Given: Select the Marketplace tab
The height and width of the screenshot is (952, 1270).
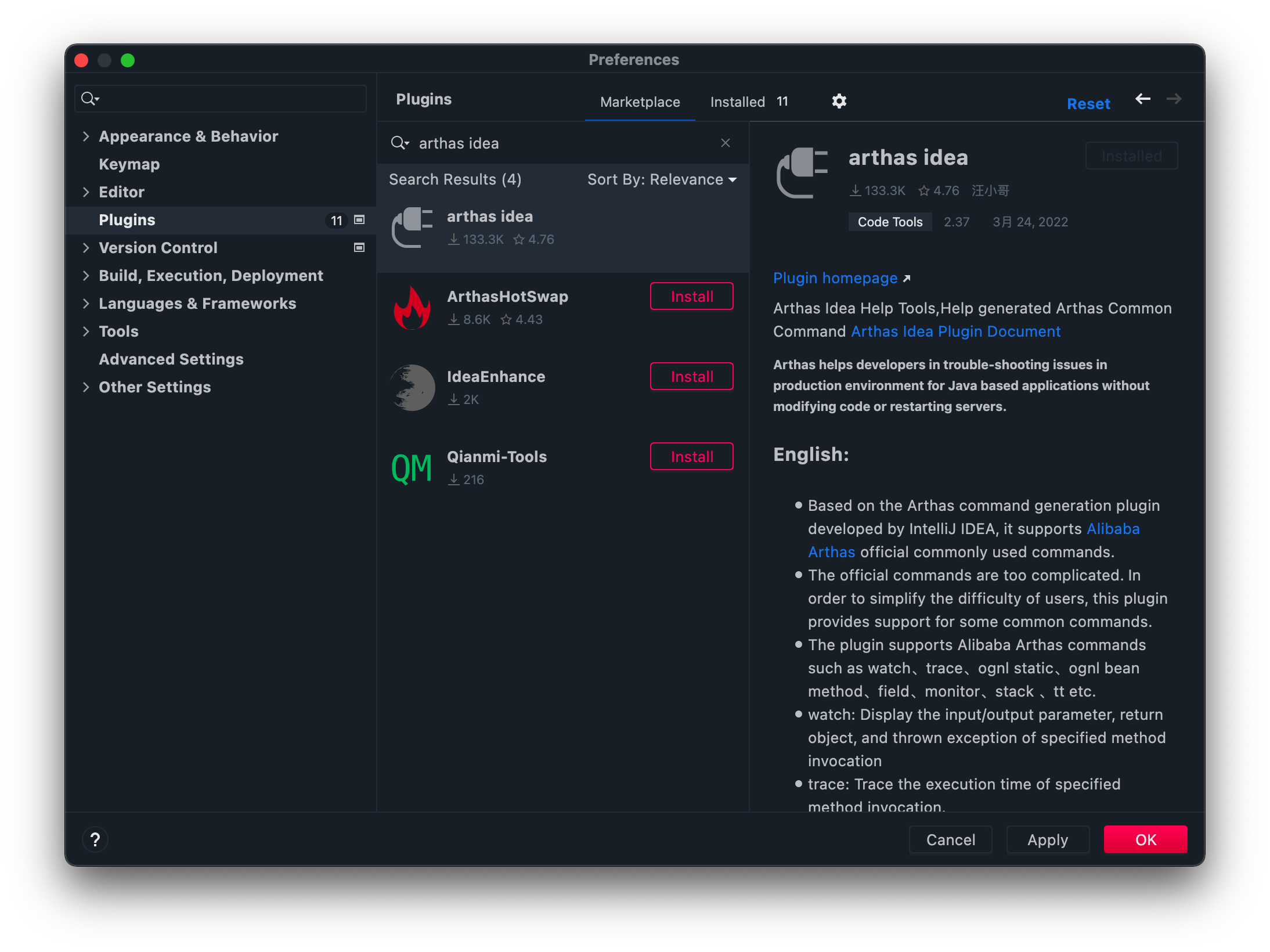Looking at the screenshot, I should click(640, 102).
